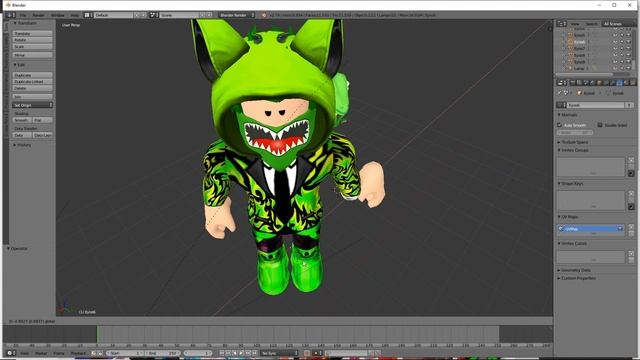Open the Window menu
The image size is (640, 360).
point(58,15)
